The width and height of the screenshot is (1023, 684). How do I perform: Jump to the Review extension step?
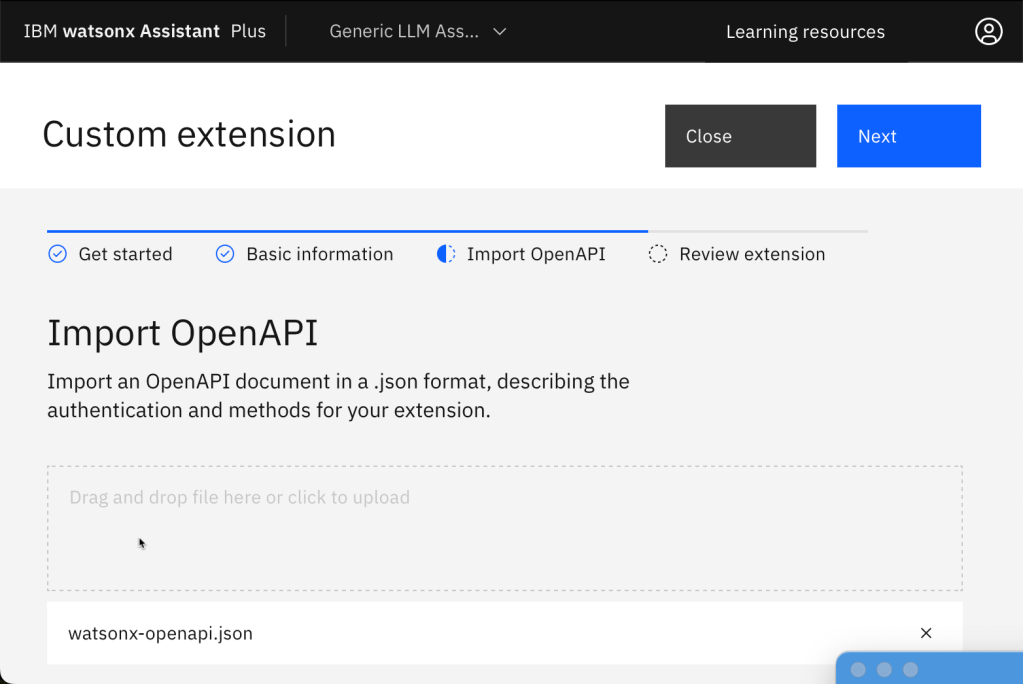tap(752, 254)
